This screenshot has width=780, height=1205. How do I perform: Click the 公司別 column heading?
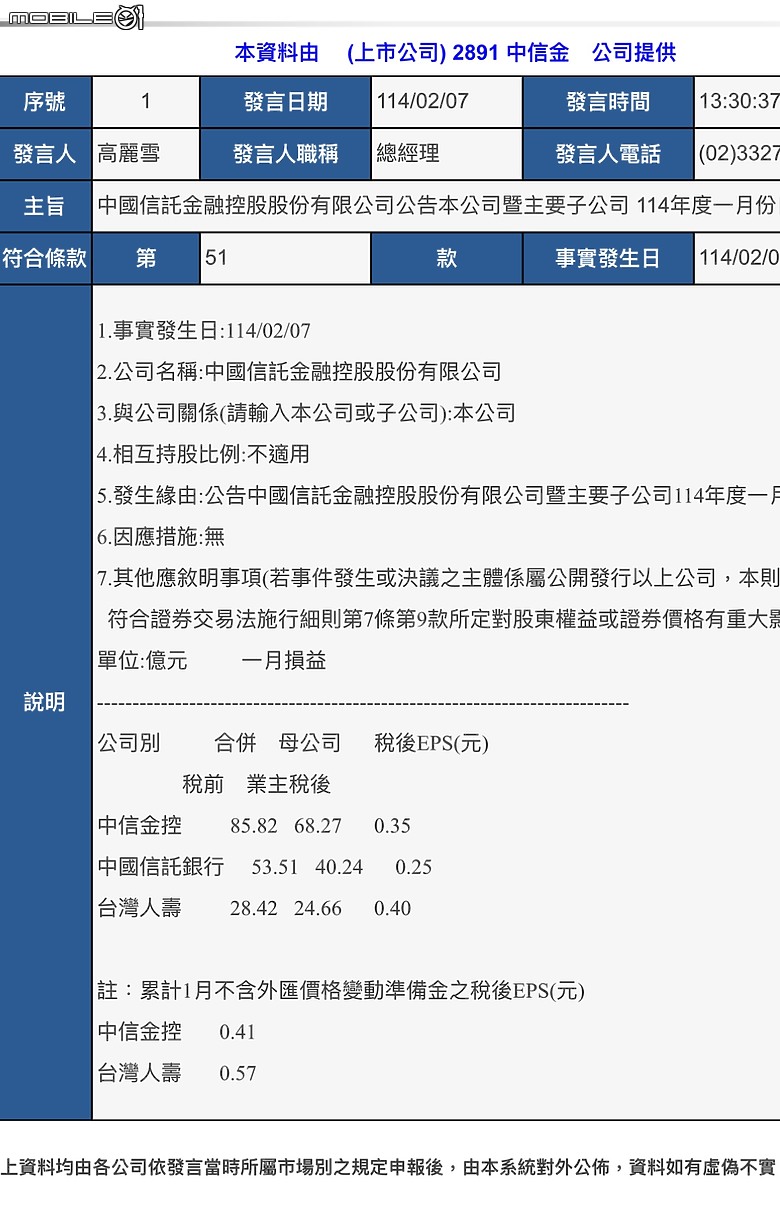(x=129, y=743)
